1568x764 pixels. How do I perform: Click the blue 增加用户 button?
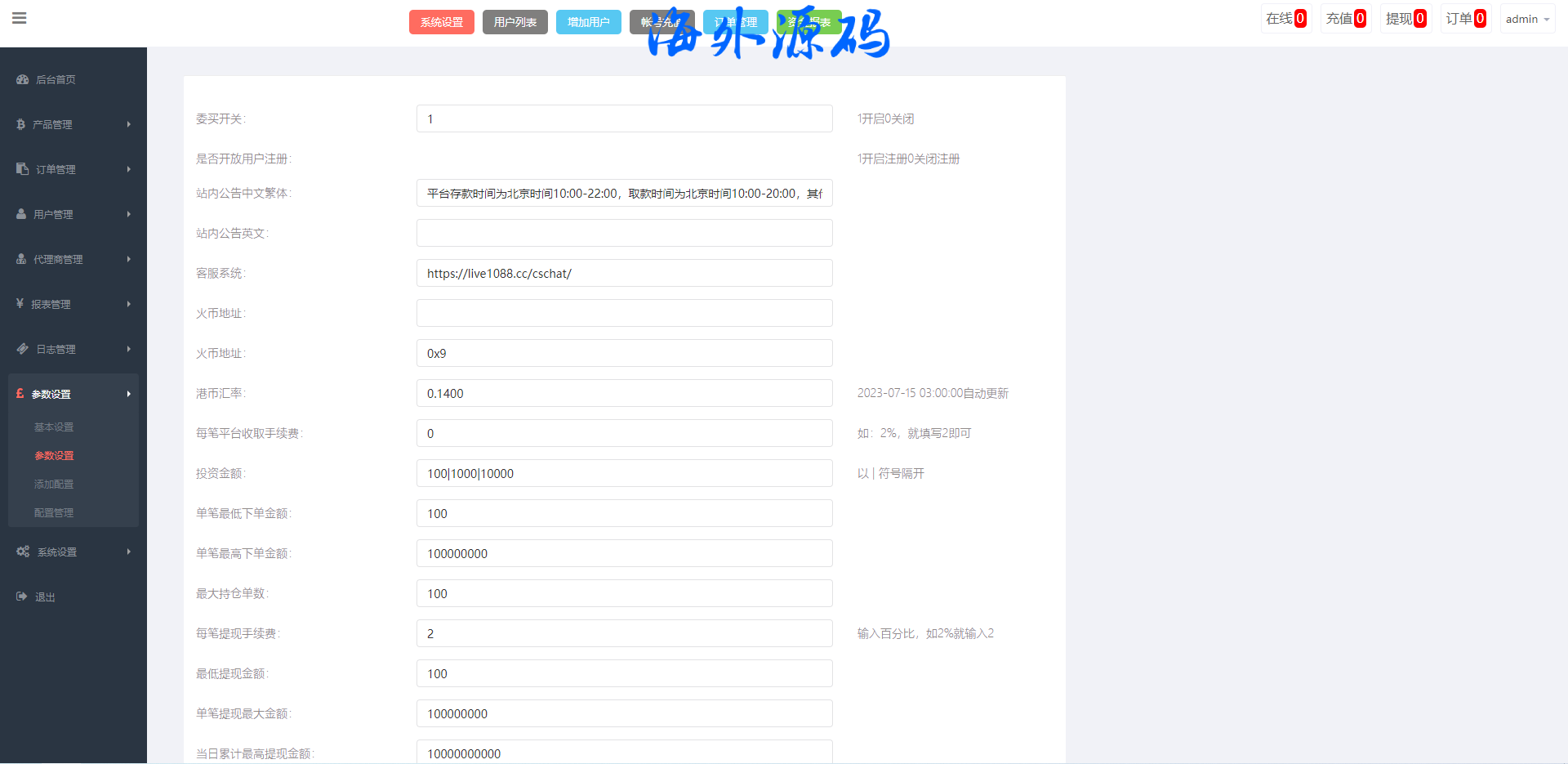pos(588,22)
